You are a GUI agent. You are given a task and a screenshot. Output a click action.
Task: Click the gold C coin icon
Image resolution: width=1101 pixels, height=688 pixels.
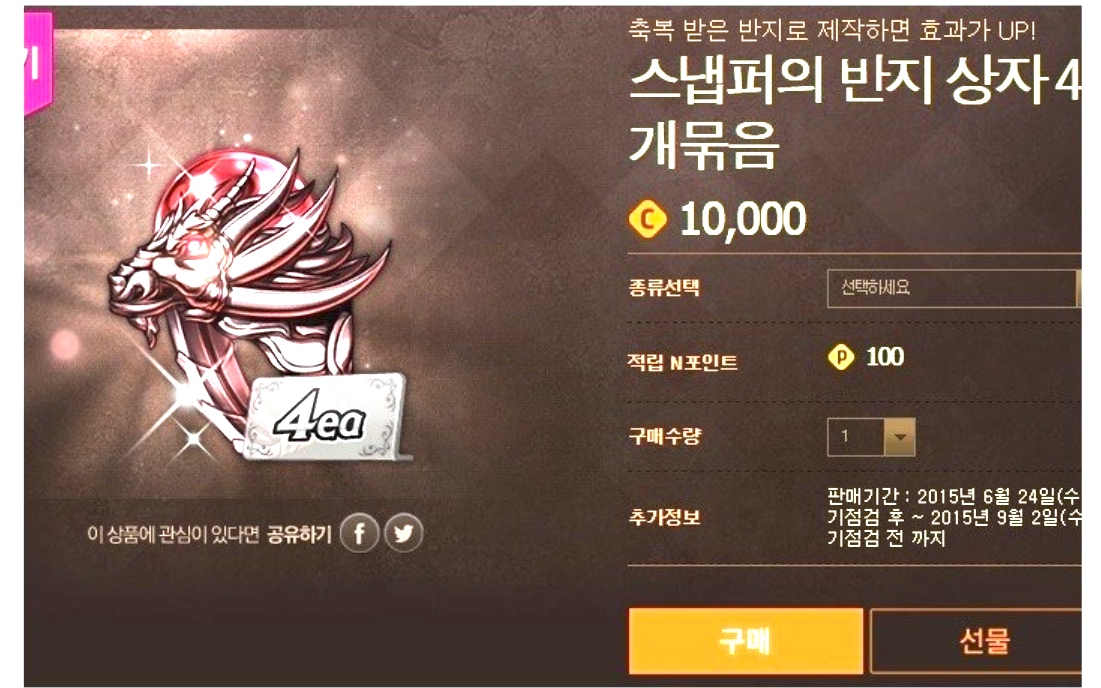click(x=647, y=219)
